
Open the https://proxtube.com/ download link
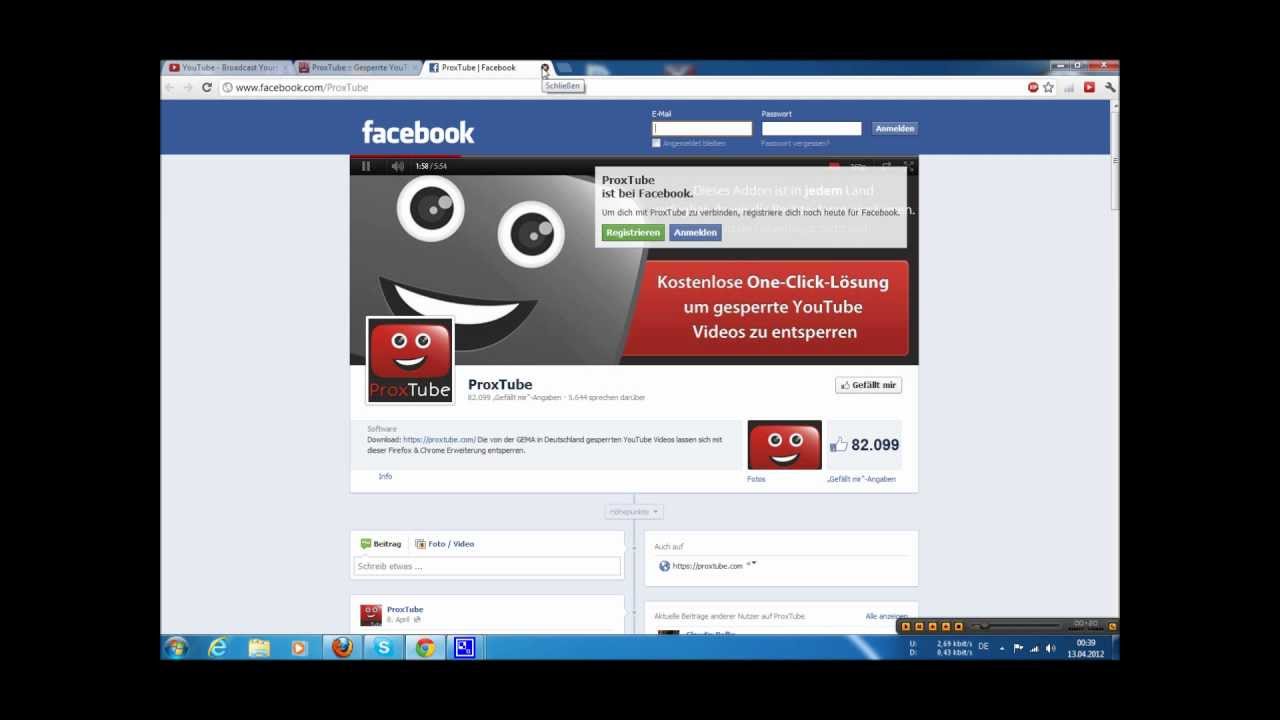click(439, 439)
